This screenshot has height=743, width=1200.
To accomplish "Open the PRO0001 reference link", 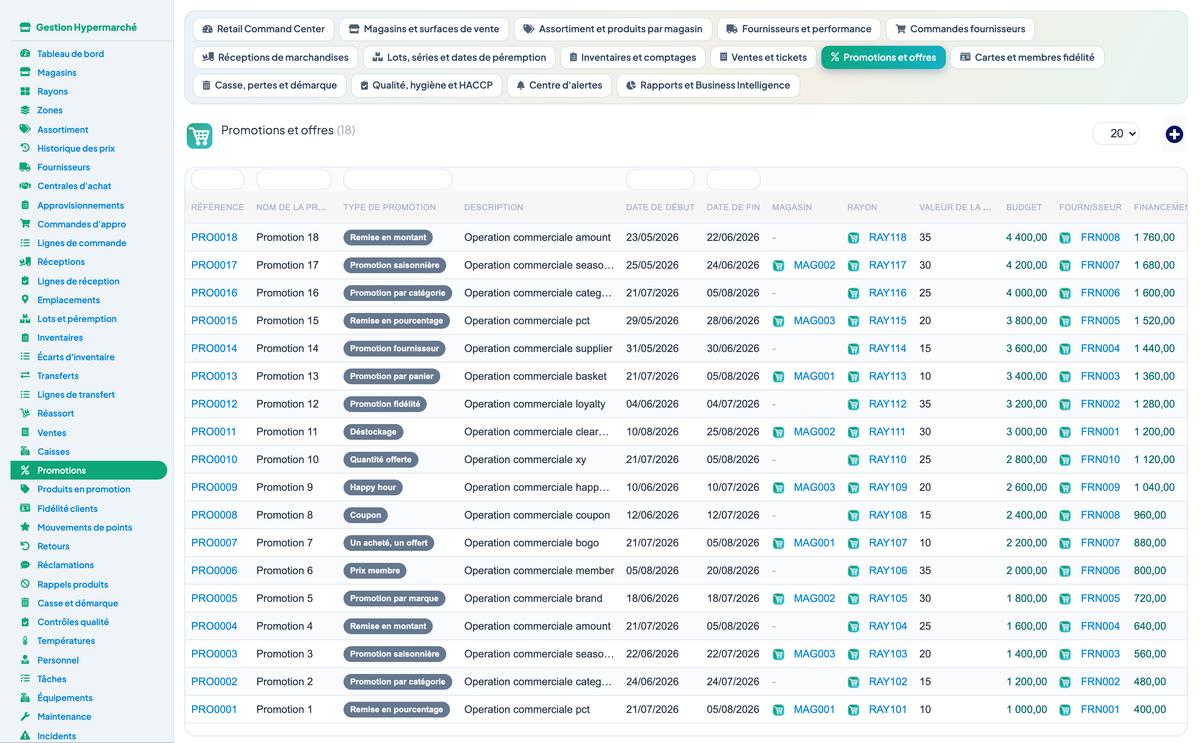I will (214, 709).
